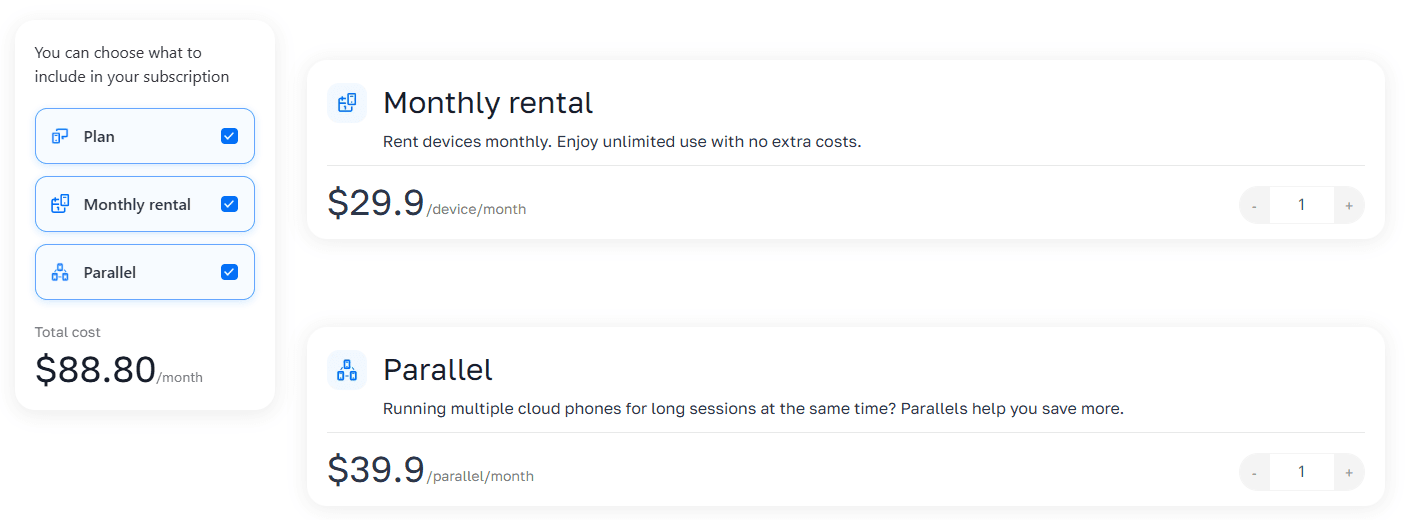Disable the Parallel checkbox

click(229, 272)
